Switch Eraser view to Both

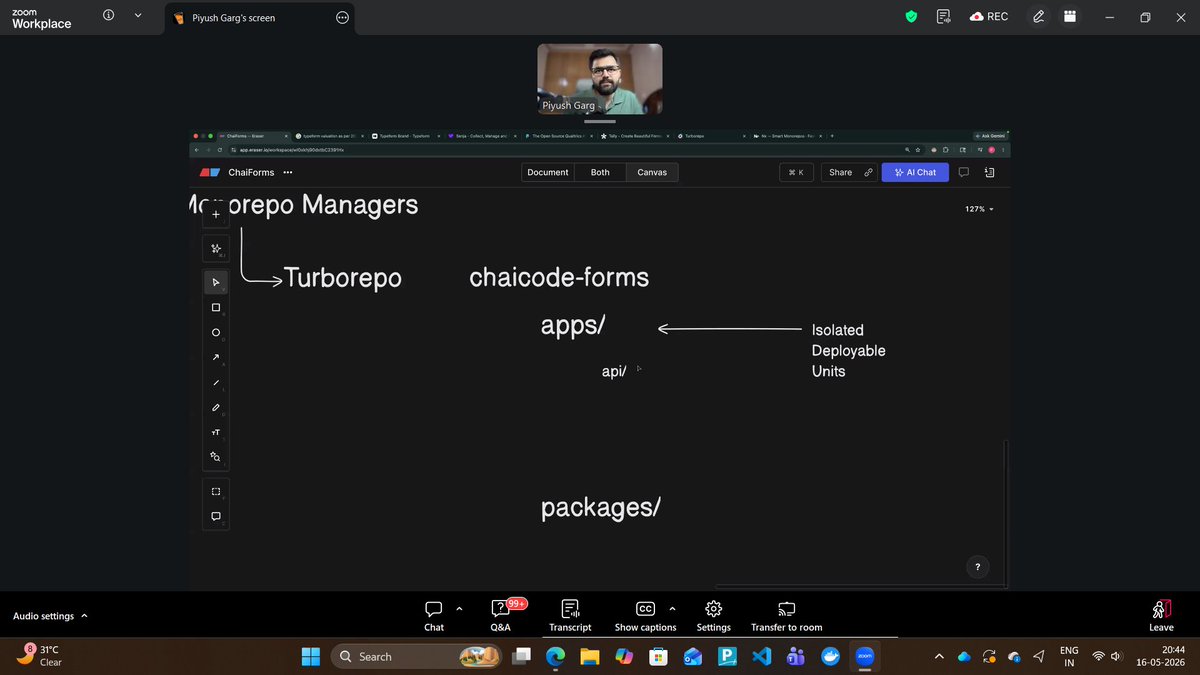pyautogui.click(x=600, y=172)
